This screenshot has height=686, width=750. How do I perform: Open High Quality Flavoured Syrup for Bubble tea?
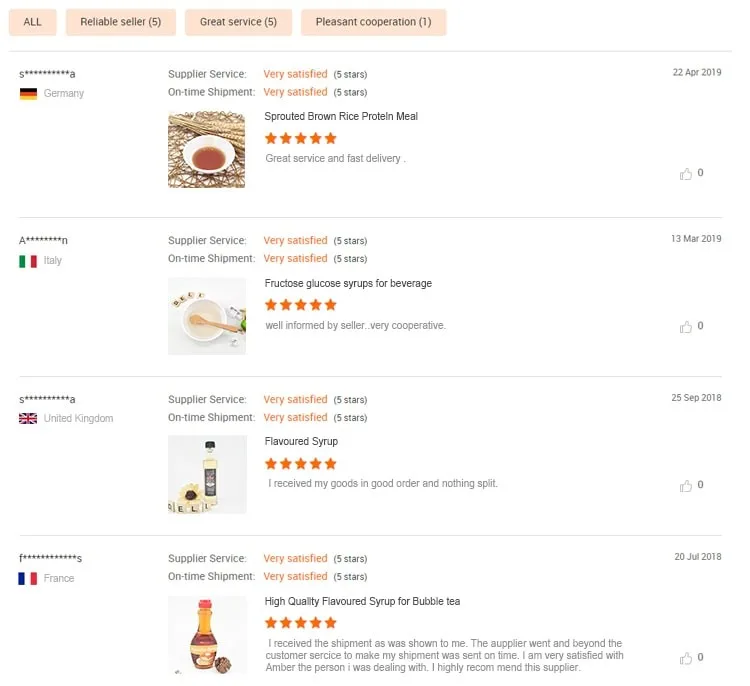(x=362, y=601)
